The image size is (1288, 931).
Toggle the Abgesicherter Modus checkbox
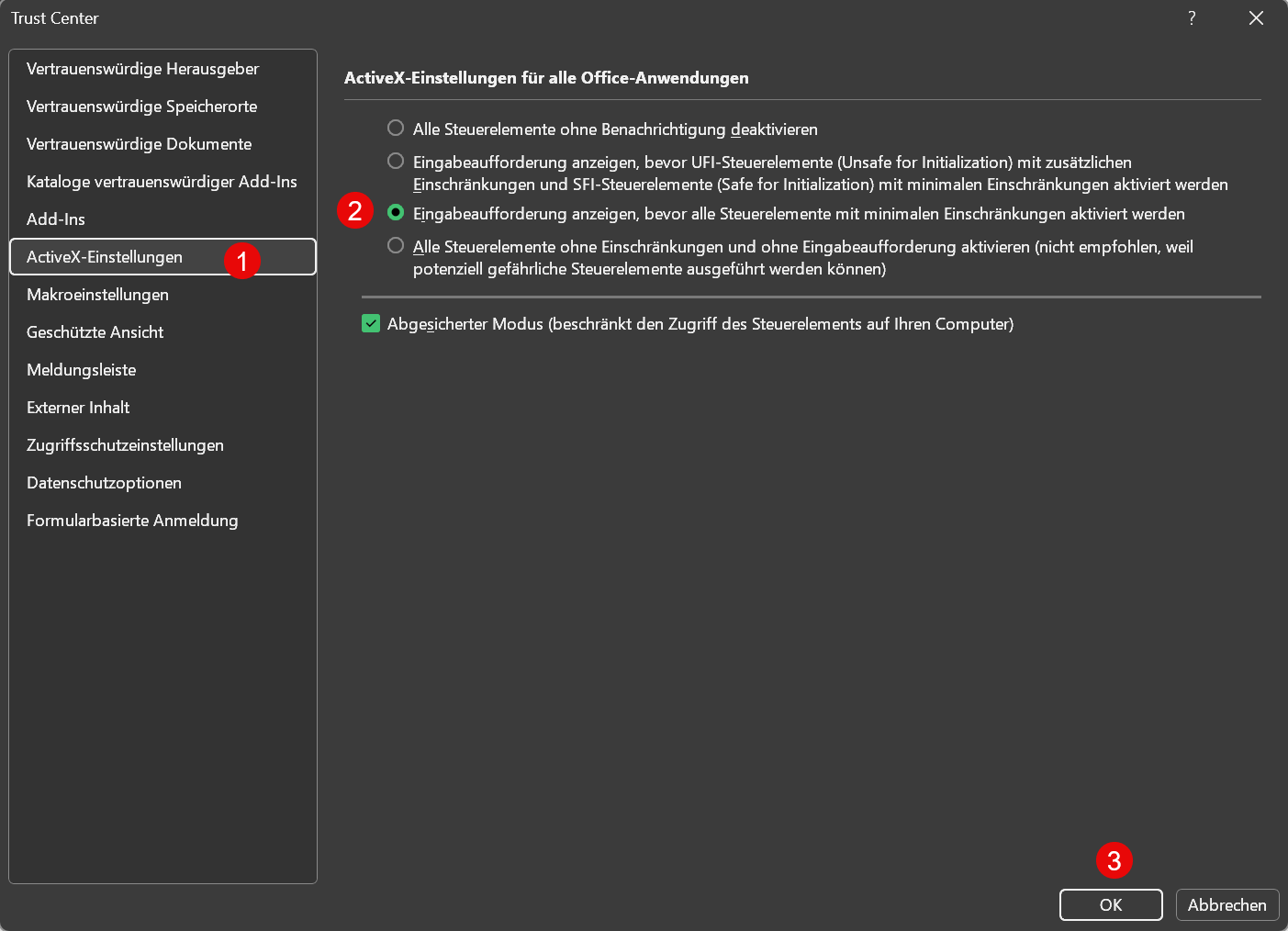pyautogui.click(x=371, y=323)
